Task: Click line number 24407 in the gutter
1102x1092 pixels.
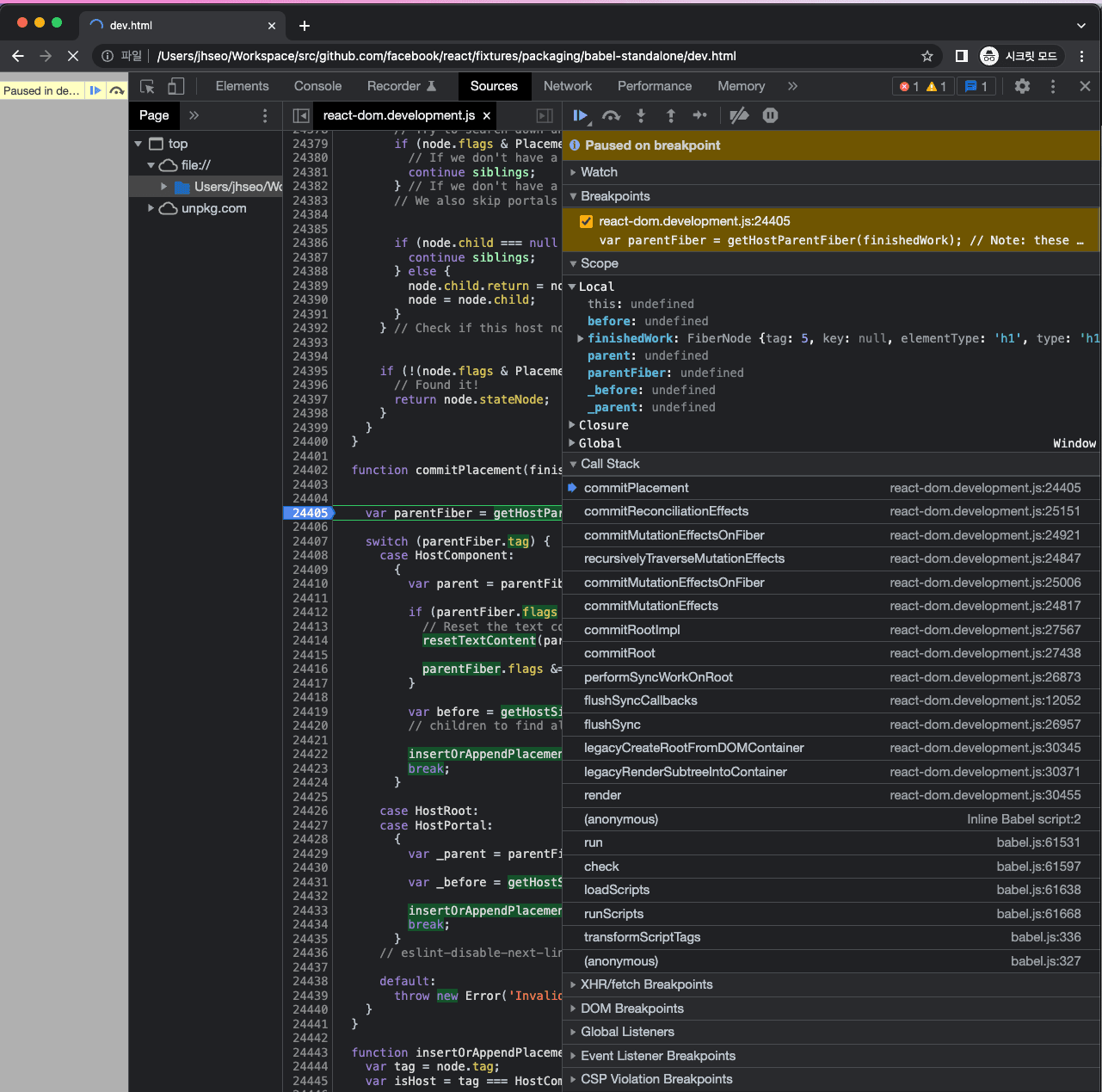Action: pos(310,541)
